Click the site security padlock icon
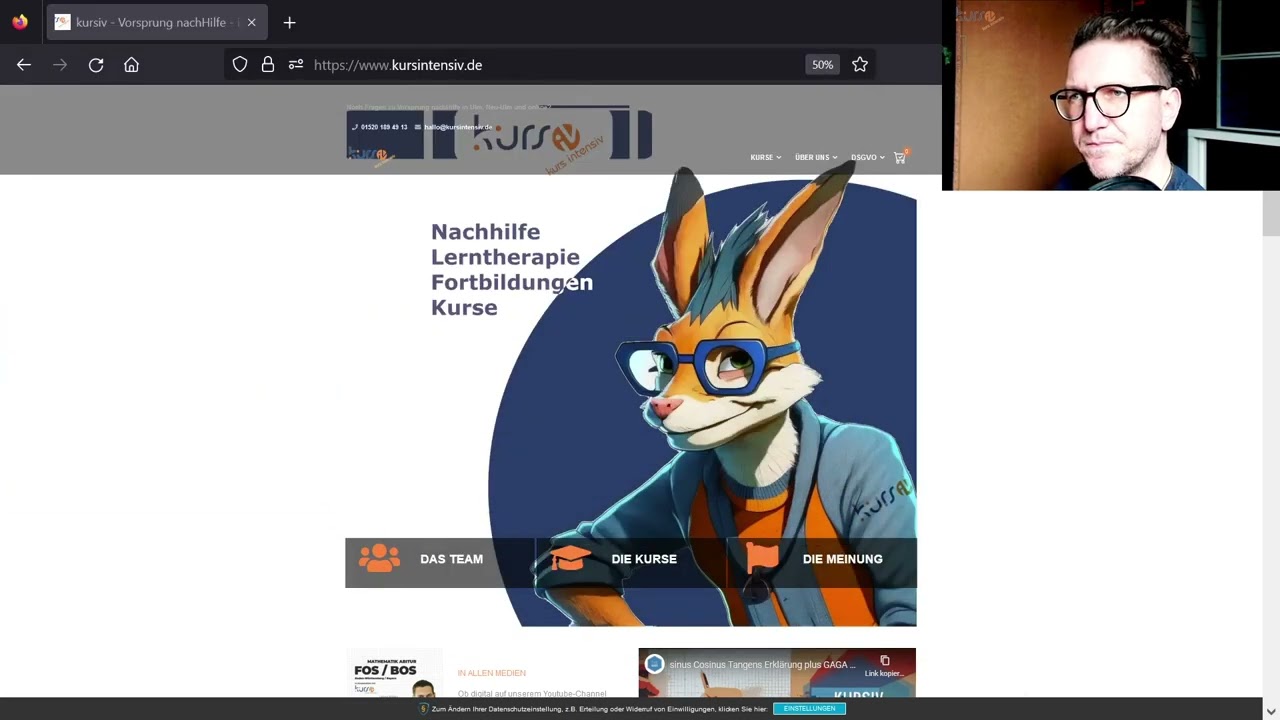This screenshot has height=720, width=1280. pos(268,65)
